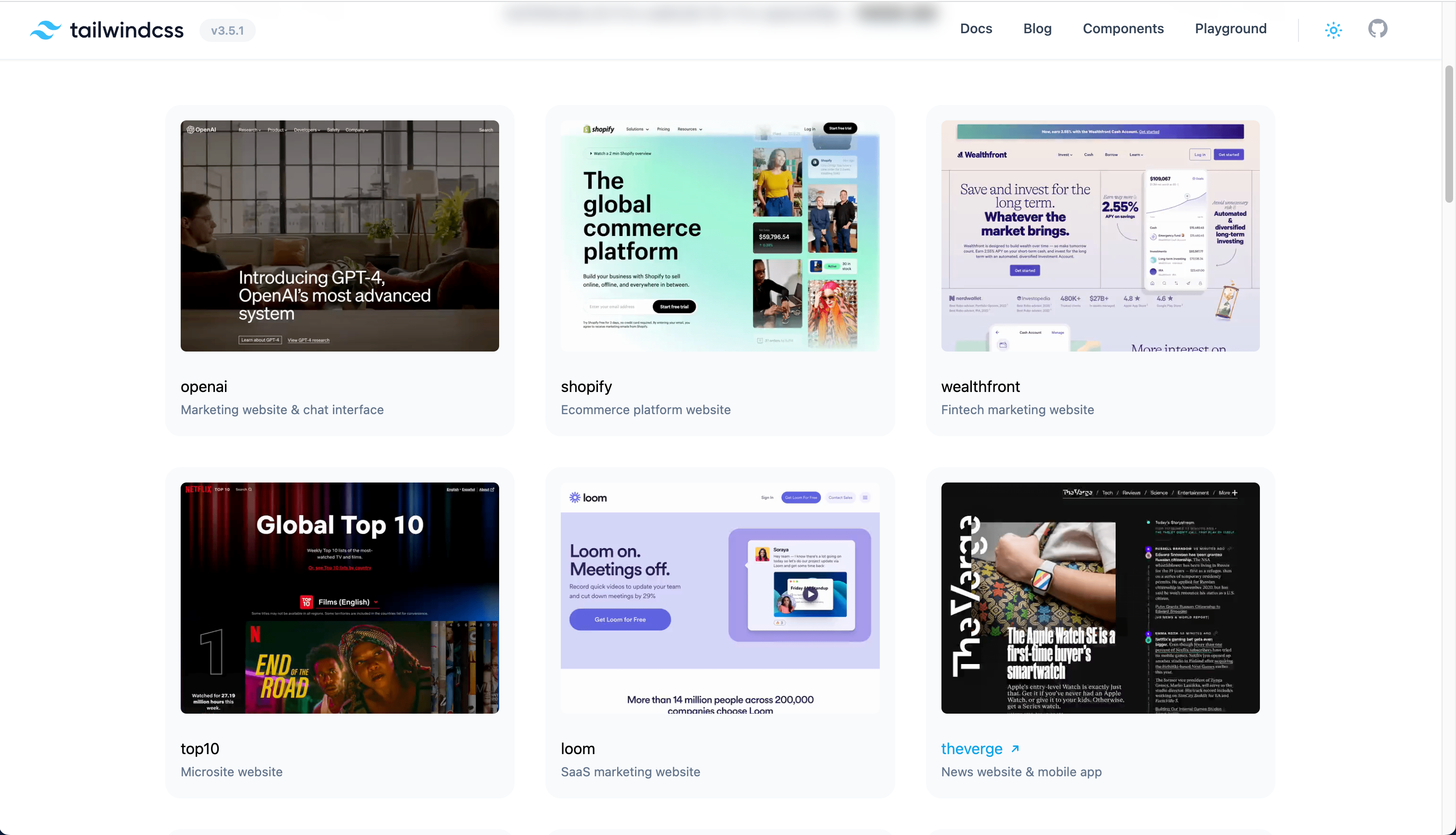
Task: Navigate to Components in the header
Action: (1123, 29)
